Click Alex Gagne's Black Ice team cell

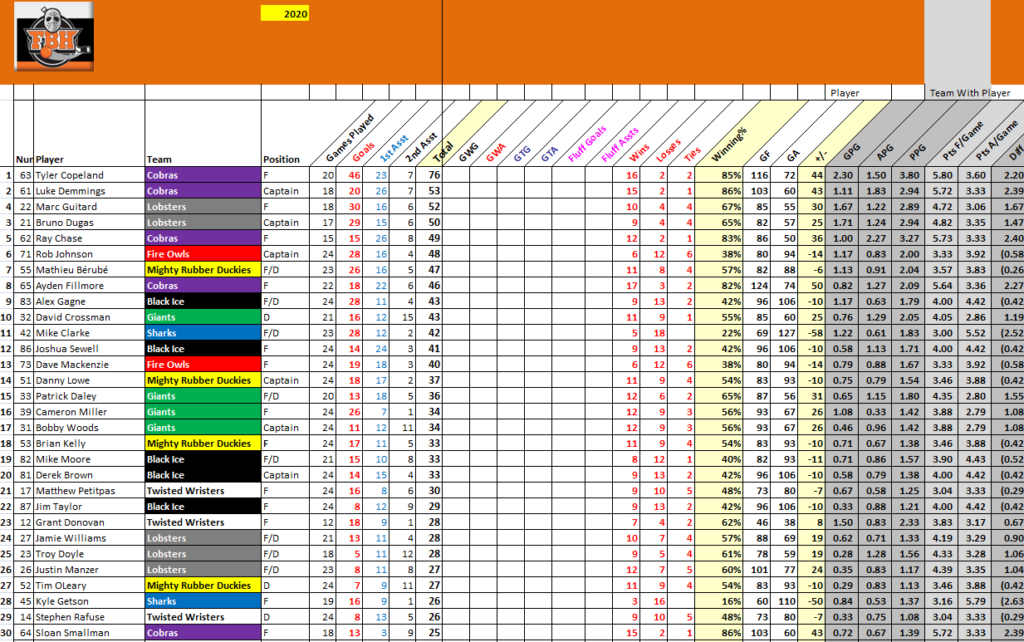(x=202, y=299)
